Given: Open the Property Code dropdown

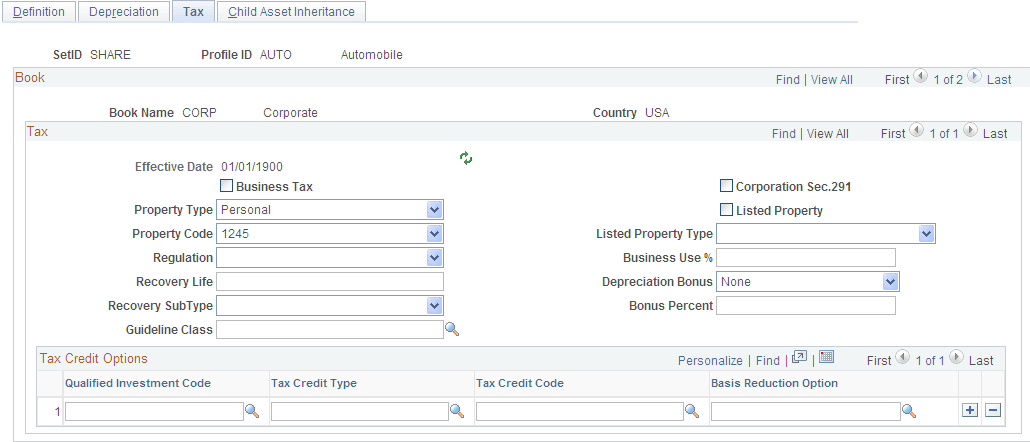Looking at the screenshot, I should coord(330,234).
